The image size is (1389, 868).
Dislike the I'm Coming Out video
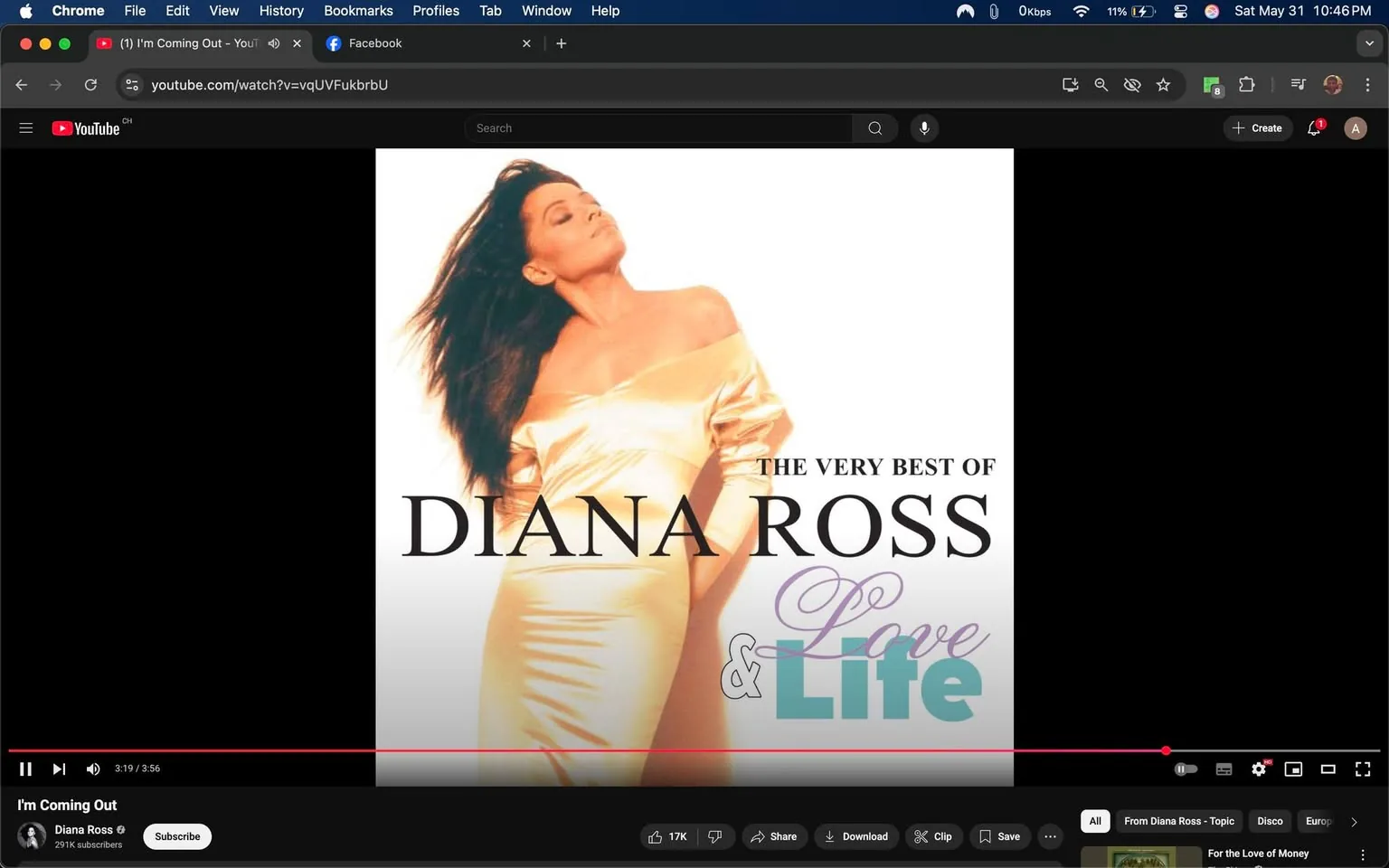(715, 836)
